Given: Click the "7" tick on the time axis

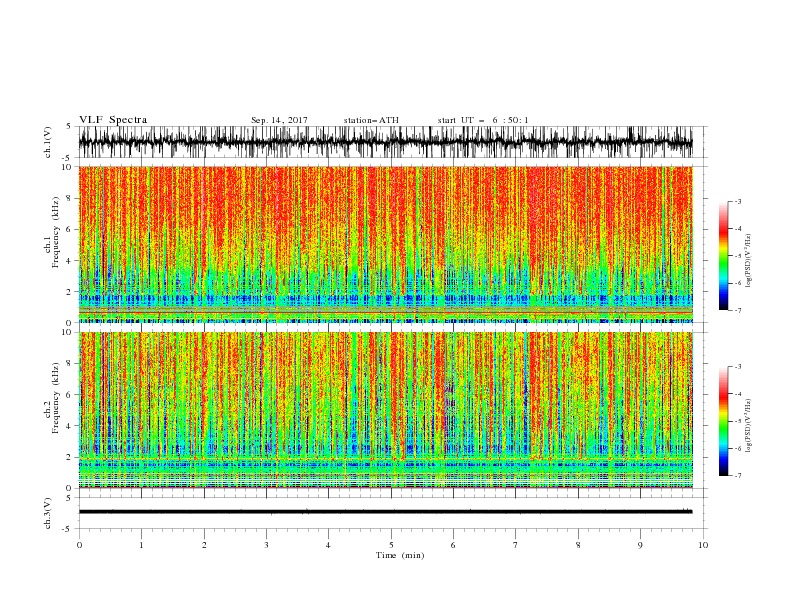Looking at the screenshot, I should click(516, 545).
